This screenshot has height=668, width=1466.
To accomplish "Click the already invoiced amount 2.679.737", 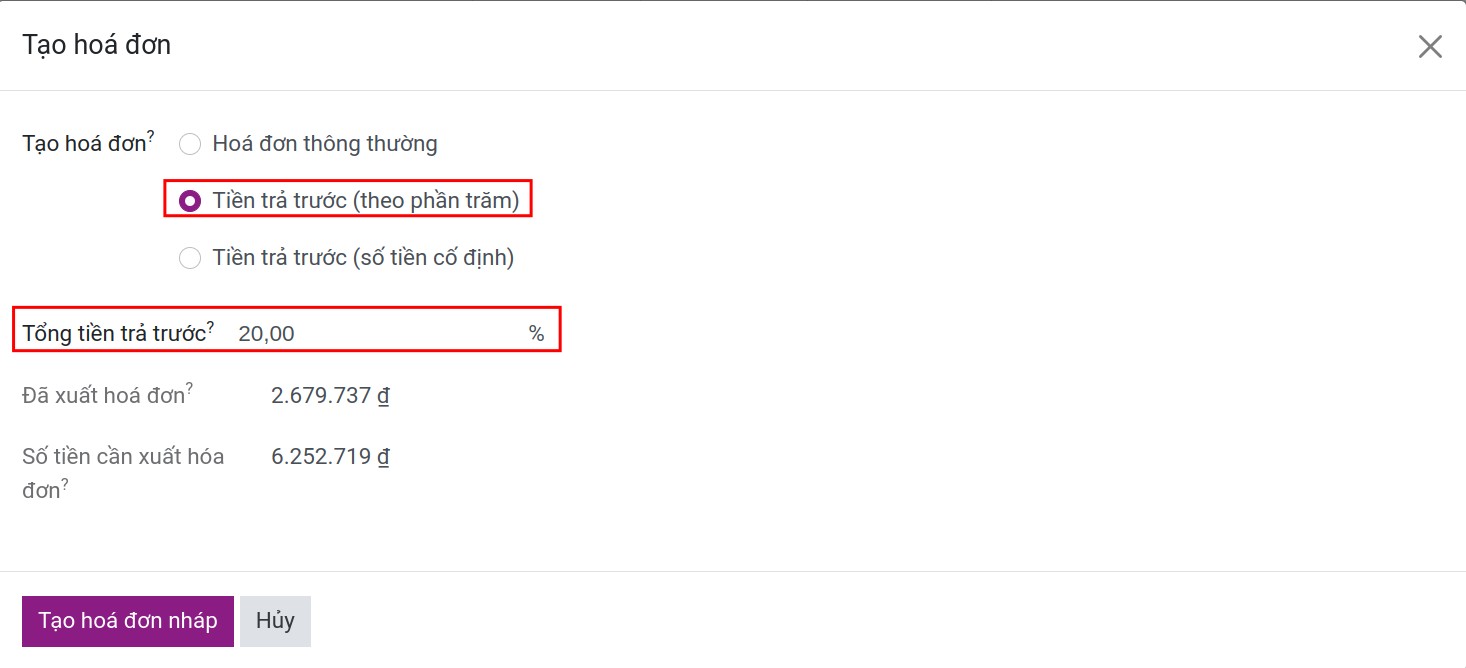I will click(x=321, y=396).
